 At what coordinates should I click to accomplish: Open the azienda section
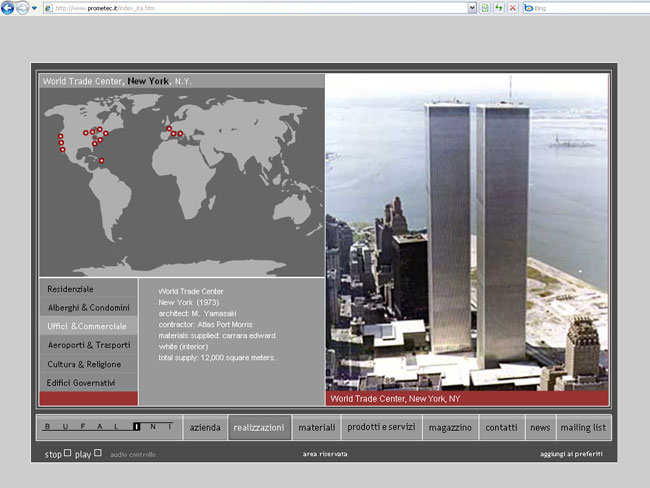pos(205,427)
